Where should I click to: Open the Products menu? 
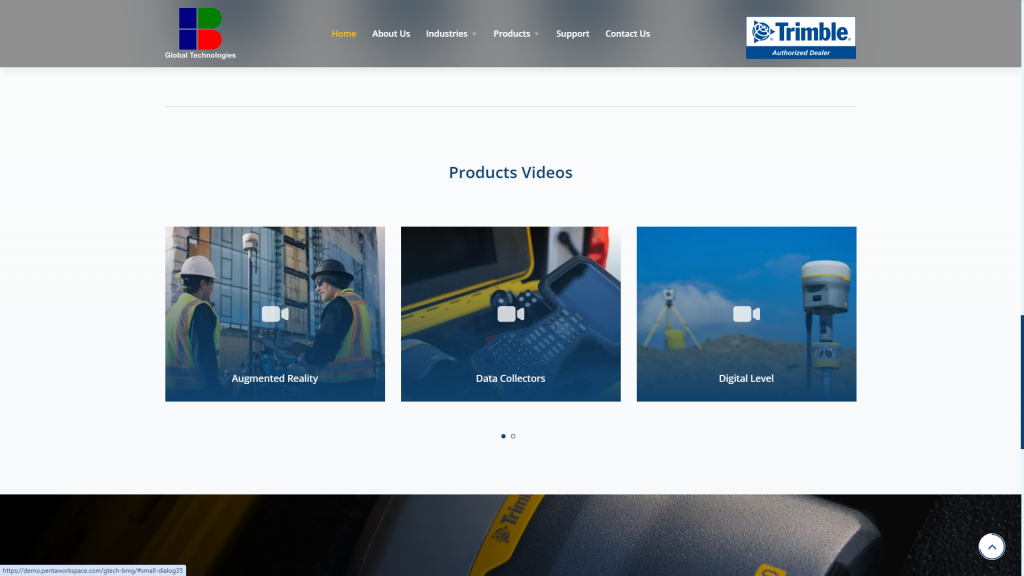(x=511, y=33)
